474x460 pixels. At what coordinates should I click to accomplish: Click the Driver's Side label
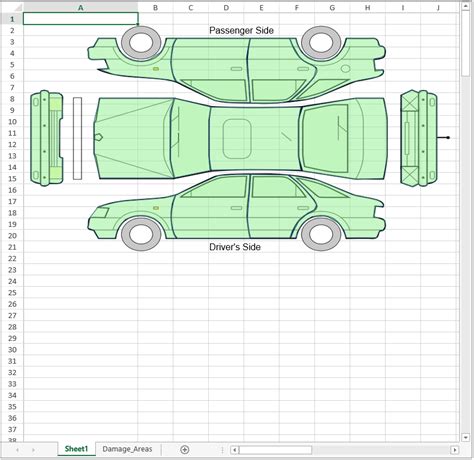235,247
